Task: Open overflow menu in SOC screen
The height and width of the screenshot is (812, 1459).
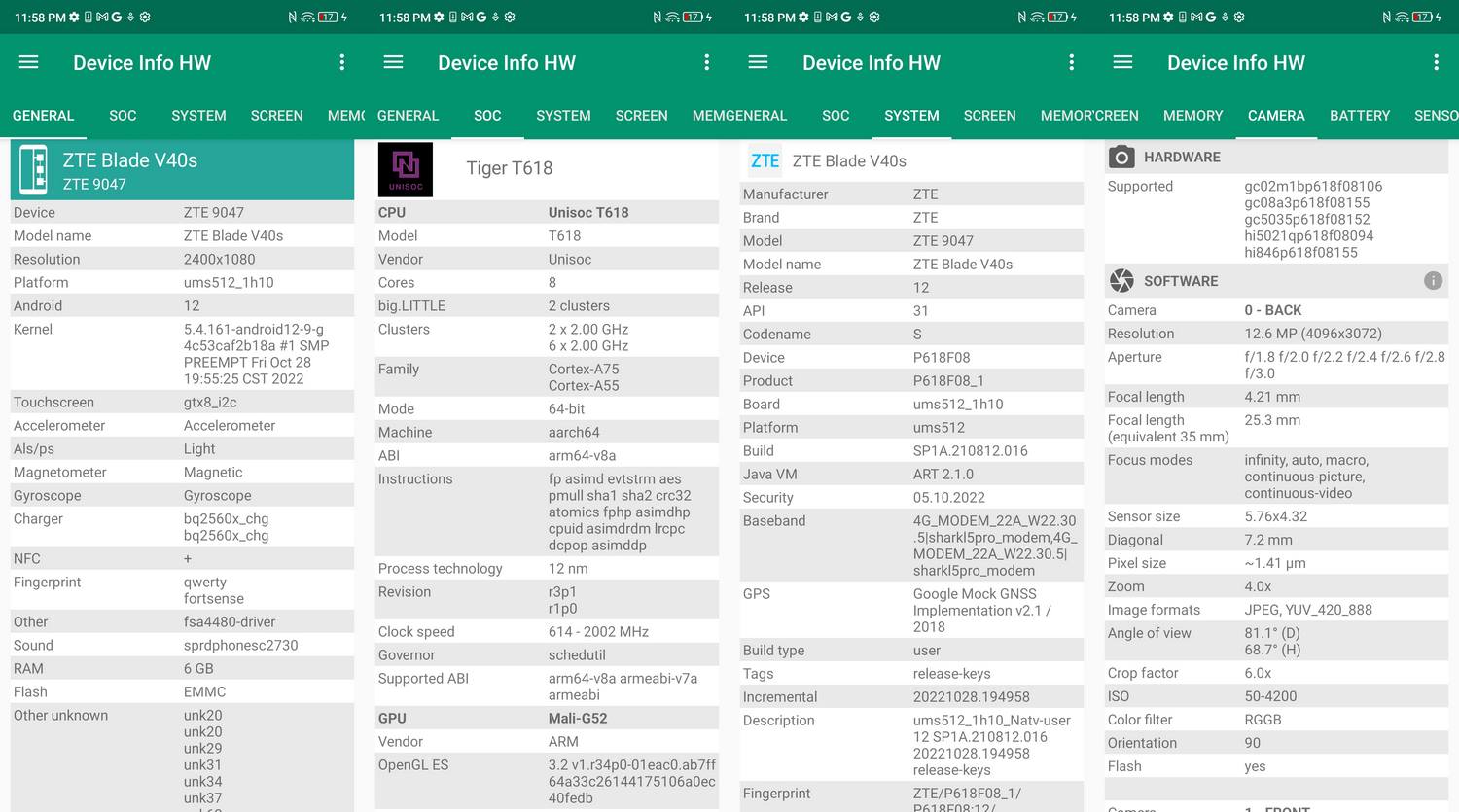Action: [706, 62]
